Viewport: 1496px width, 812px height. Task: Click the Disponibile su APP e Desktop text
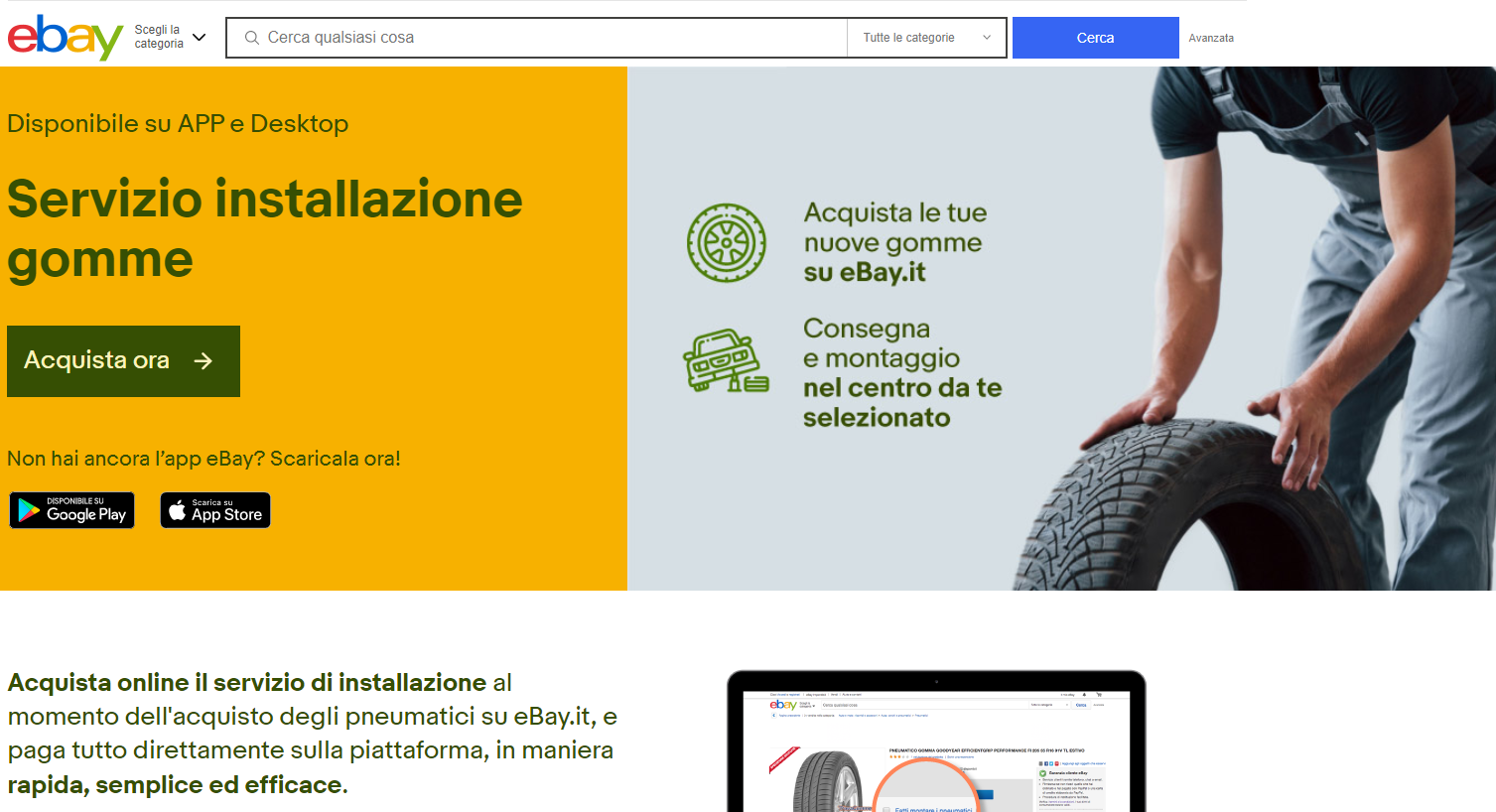pos(178,124)
